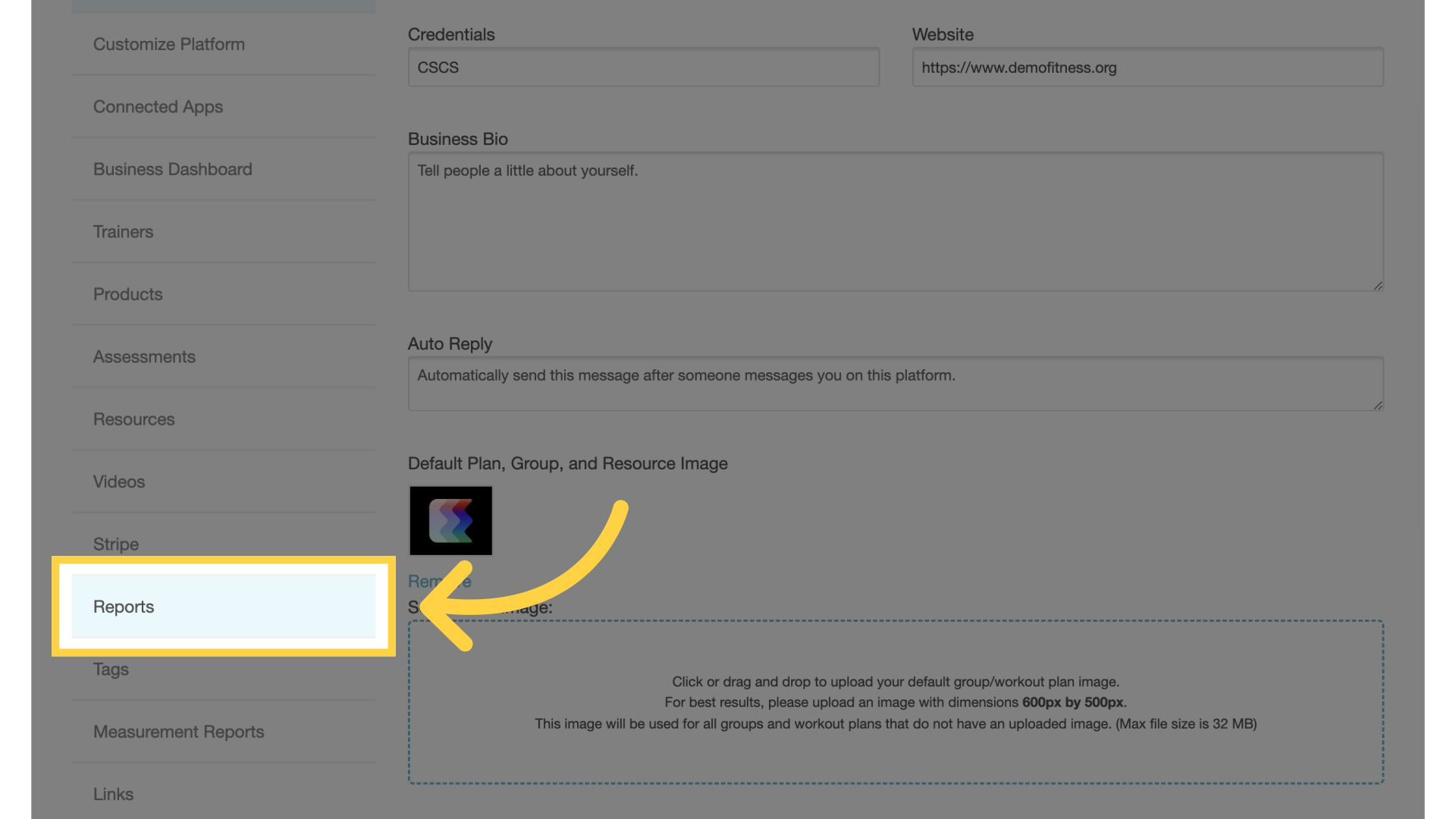The image size is (1456, 819).
Task: Click Remove to delete default image
Action: [439, 581]
